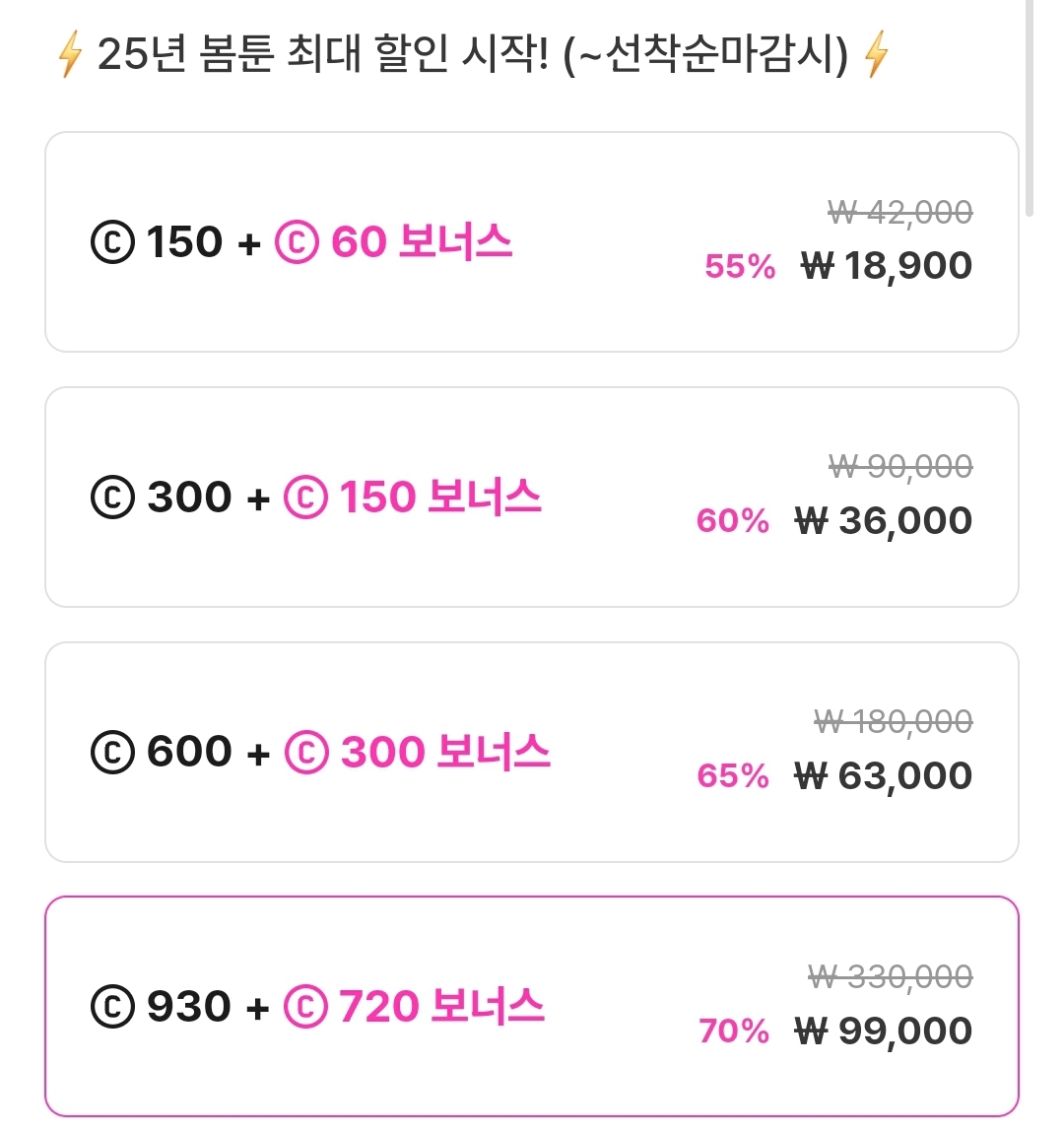The image size is (1064, 1131).
Task: Click the 55% discount label
Action: [x=740, y=266]
